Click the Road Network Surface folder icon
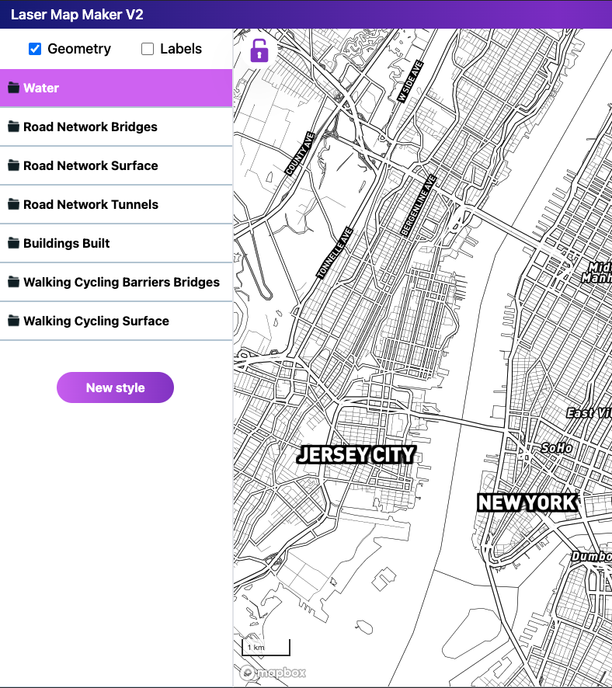 click(x=14, y=165)
